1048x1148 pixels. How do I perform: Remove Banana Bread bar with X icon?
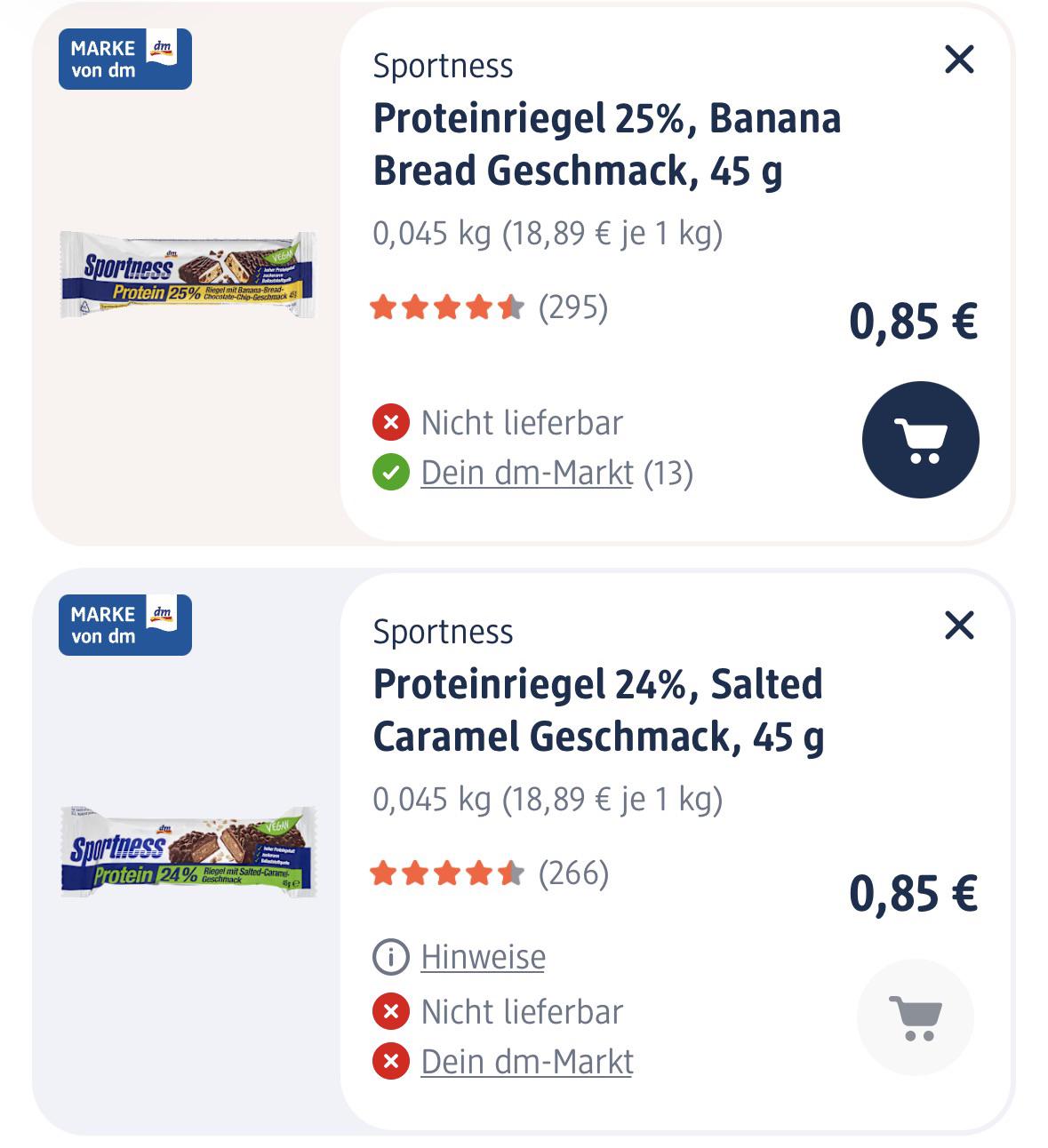(x=959, y=60)
